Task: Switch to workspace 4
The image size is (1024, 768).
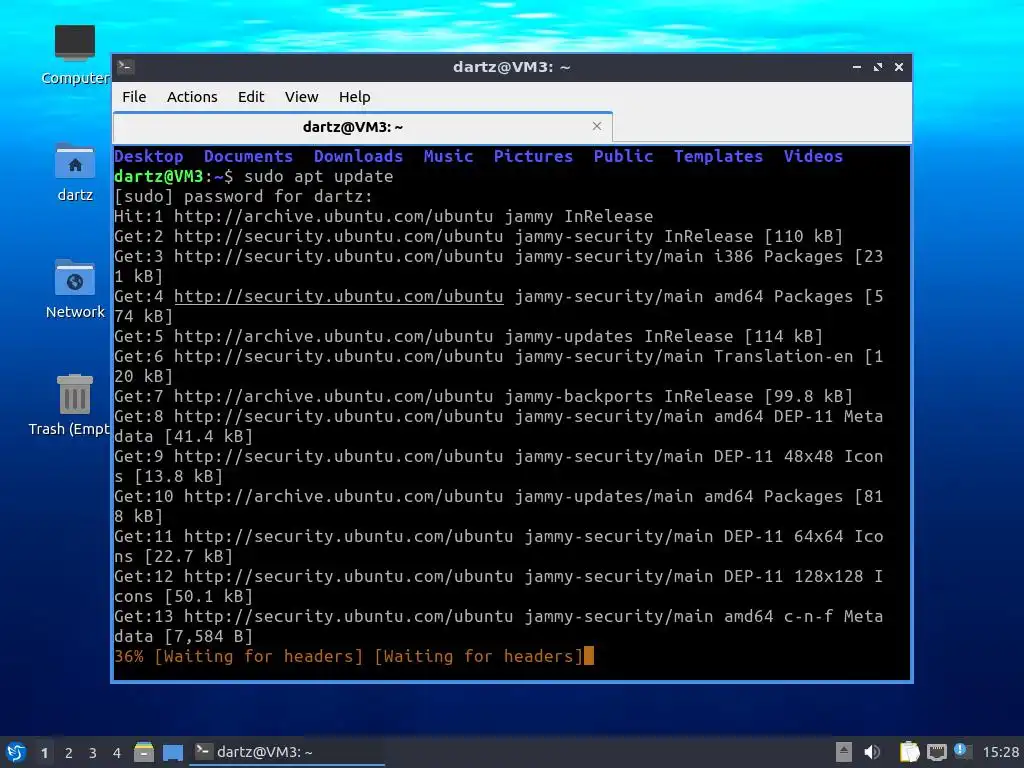Action: (117, 753)
